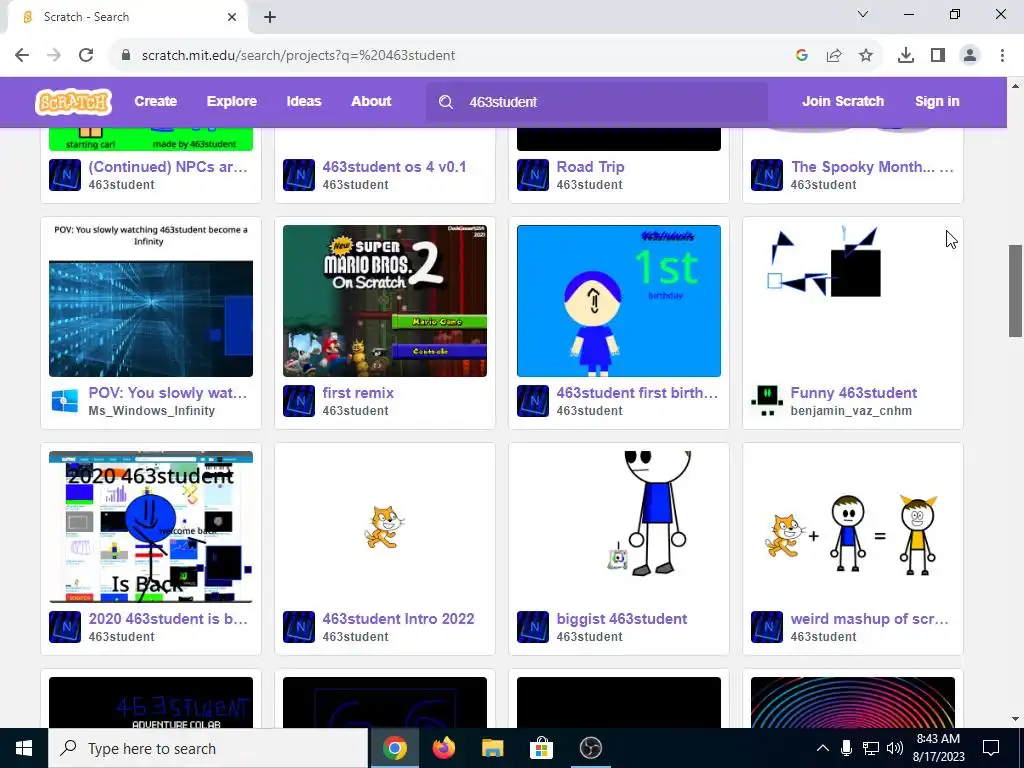This screenshot has height=768, width=1024.
Task: Open '2020 463student is b...' project title
Action: [x=168, y=618]
